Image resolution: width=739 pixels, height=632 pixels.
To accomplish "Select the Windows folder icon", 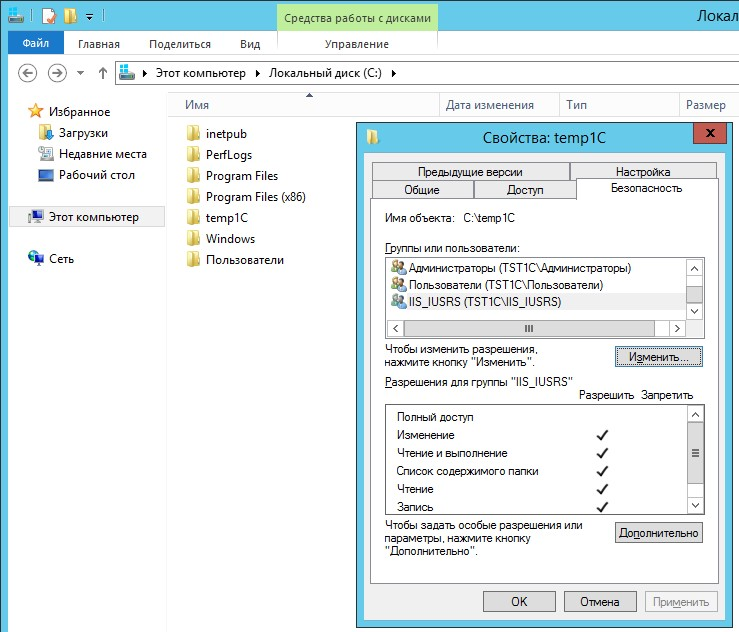I will coord(194,239).
